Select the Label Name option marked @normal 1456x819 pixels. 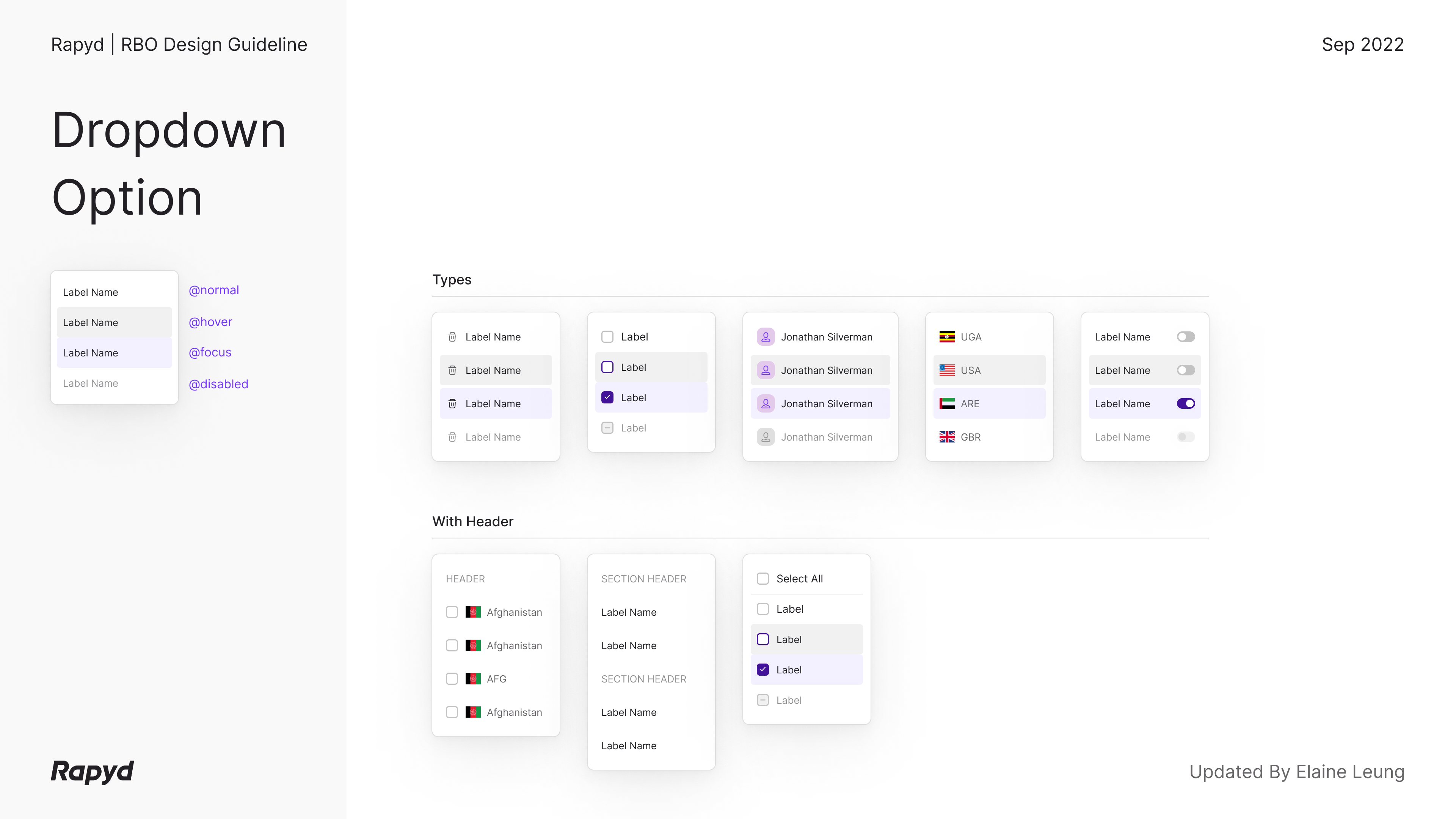click(x=114, y=292)
